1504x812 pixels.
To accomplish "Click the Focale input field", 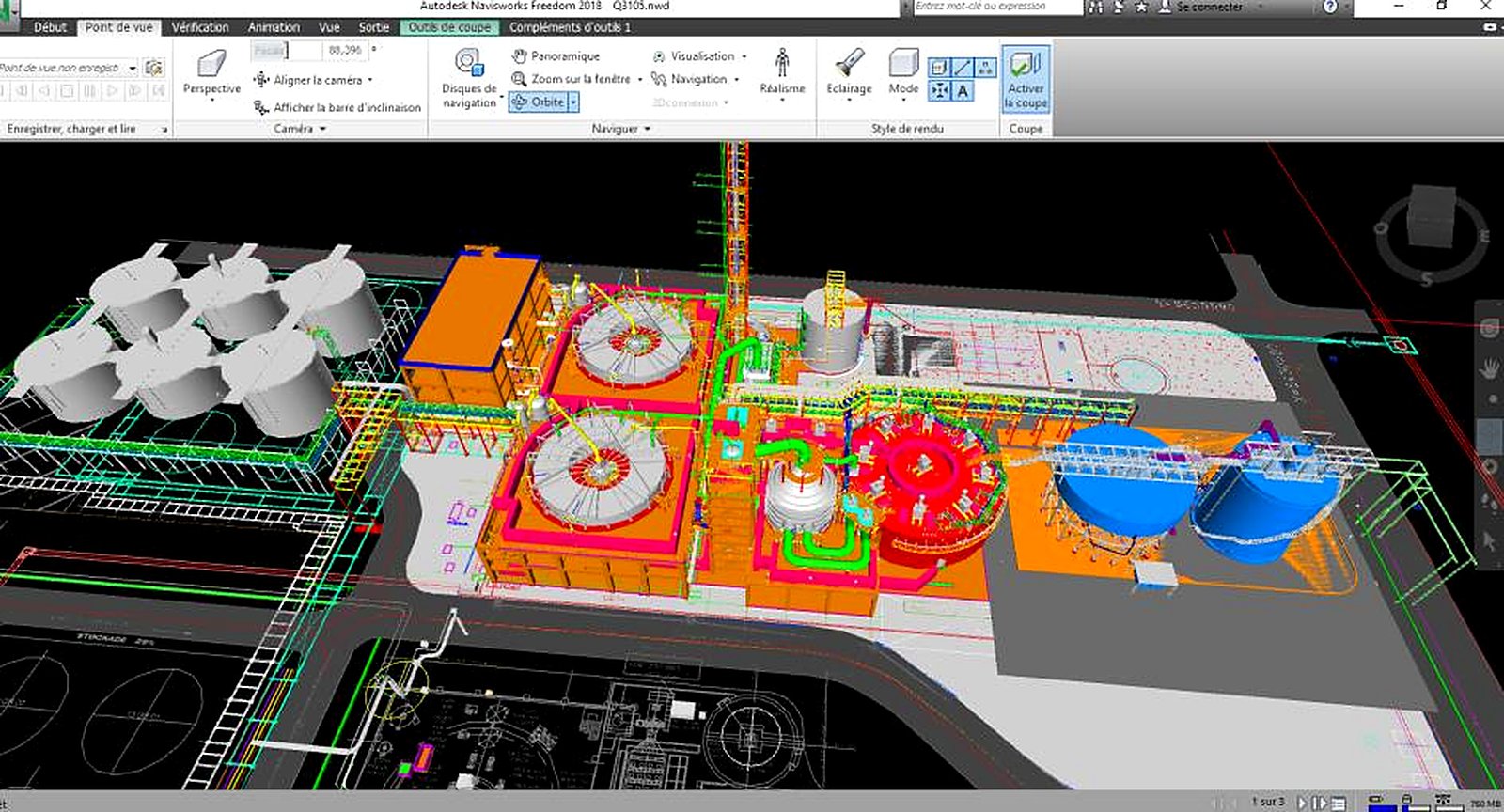I will [287, 50].
